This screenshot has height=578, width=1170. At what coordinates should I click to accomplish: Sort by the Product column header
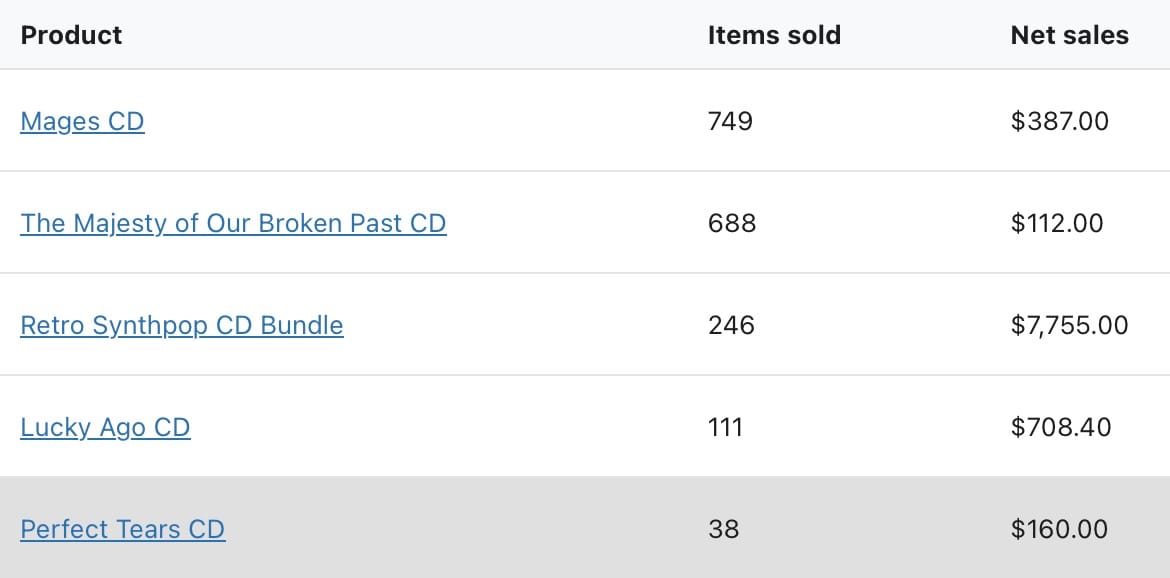[x=71, y=35]
